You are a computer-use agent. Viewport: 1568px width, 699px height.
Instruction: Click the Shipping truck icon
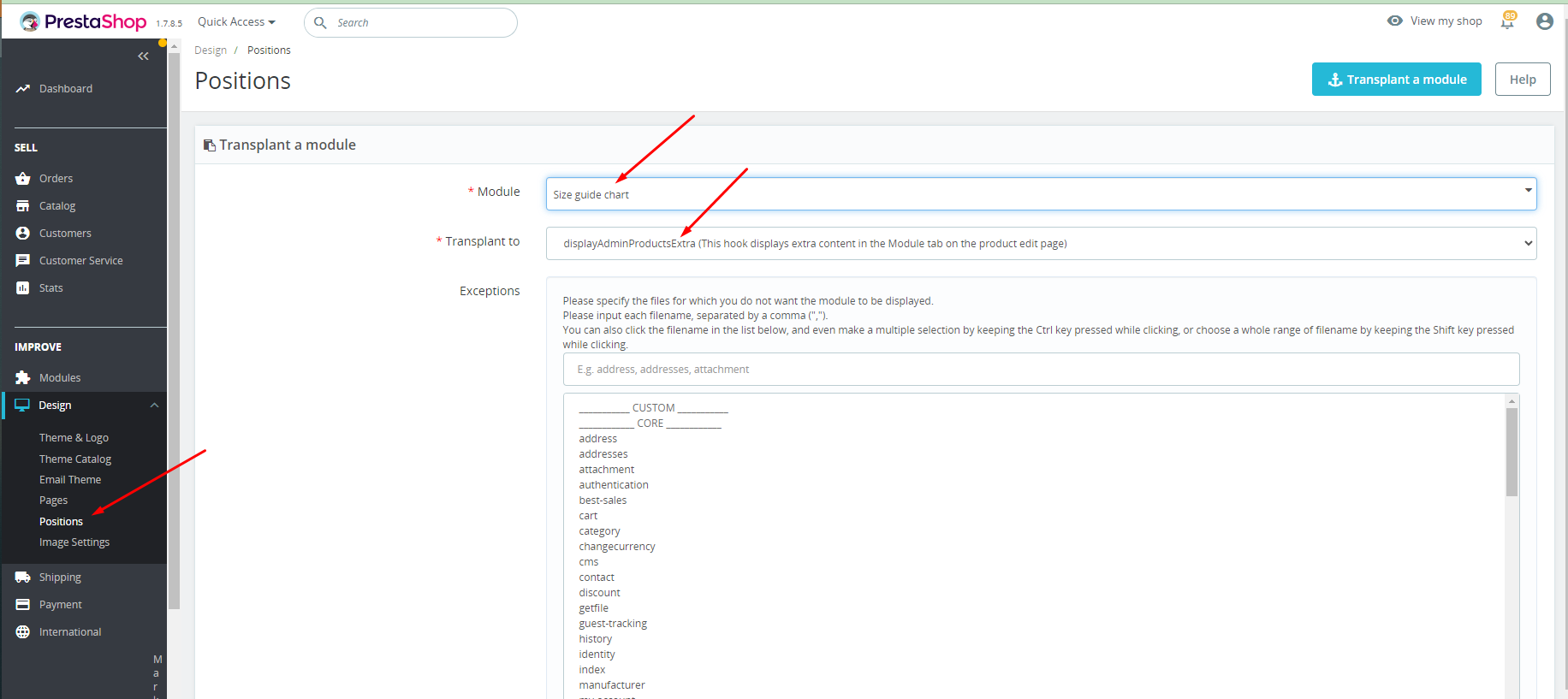pyautogui.click(x=23, y=578)
